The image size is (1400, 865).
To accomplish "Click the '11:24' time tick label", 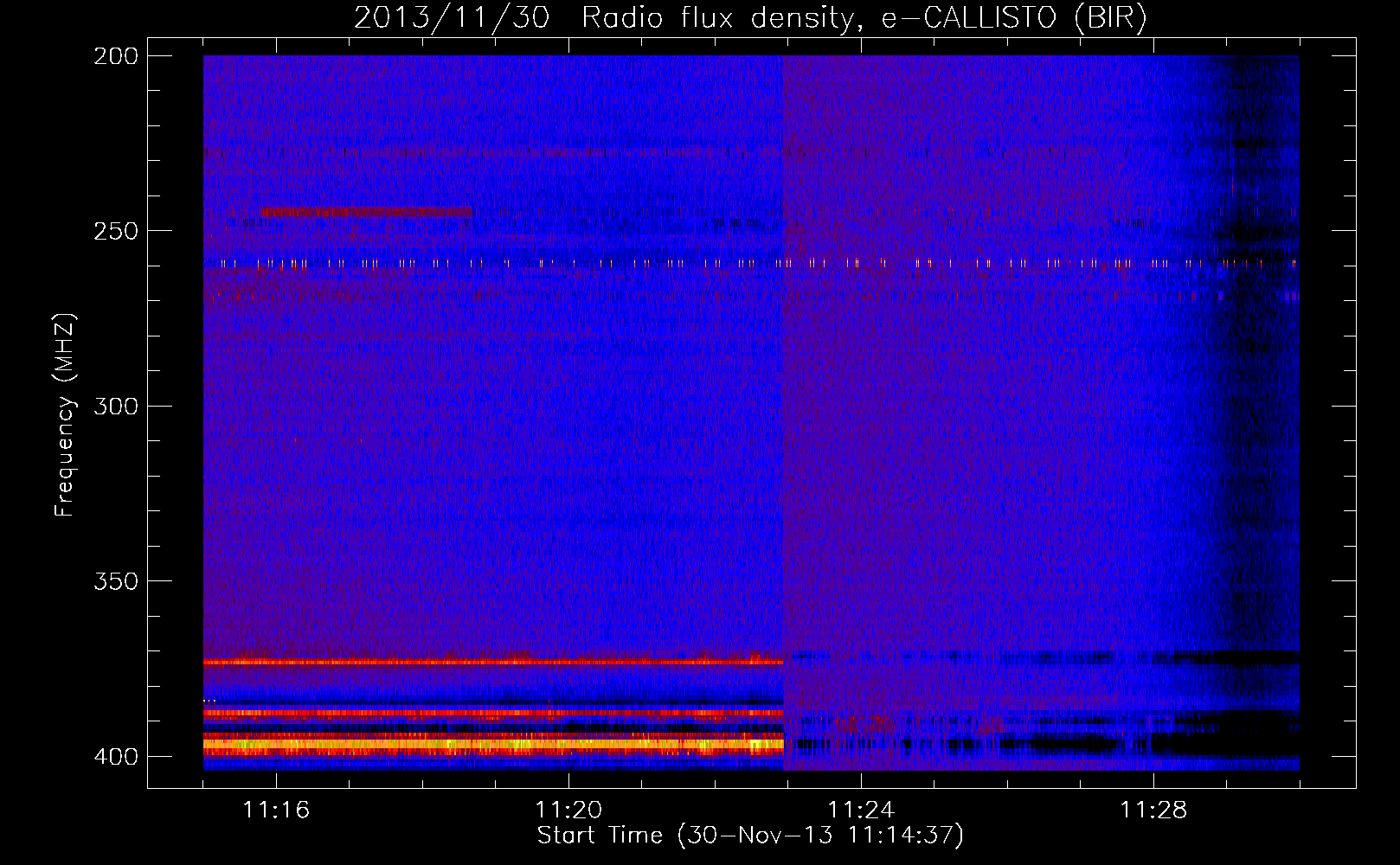I will [x=861, y=811].
